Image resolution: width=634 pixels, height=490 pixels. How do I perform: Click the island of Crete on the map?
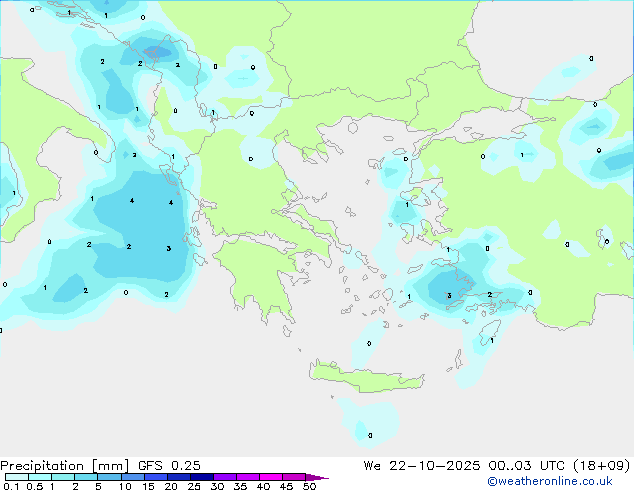coord(366,378)
